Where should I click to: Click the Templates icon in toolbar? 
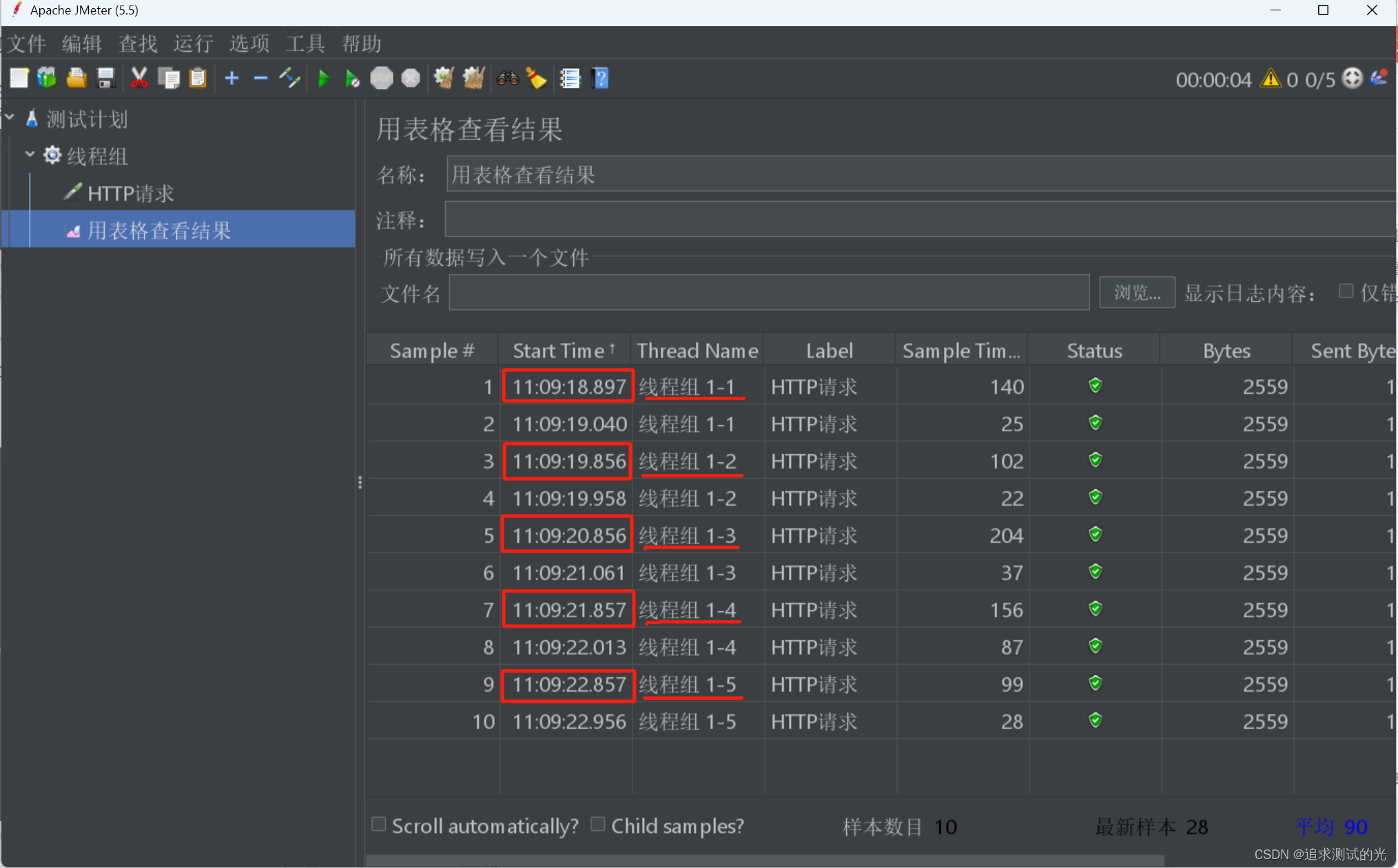47,79
